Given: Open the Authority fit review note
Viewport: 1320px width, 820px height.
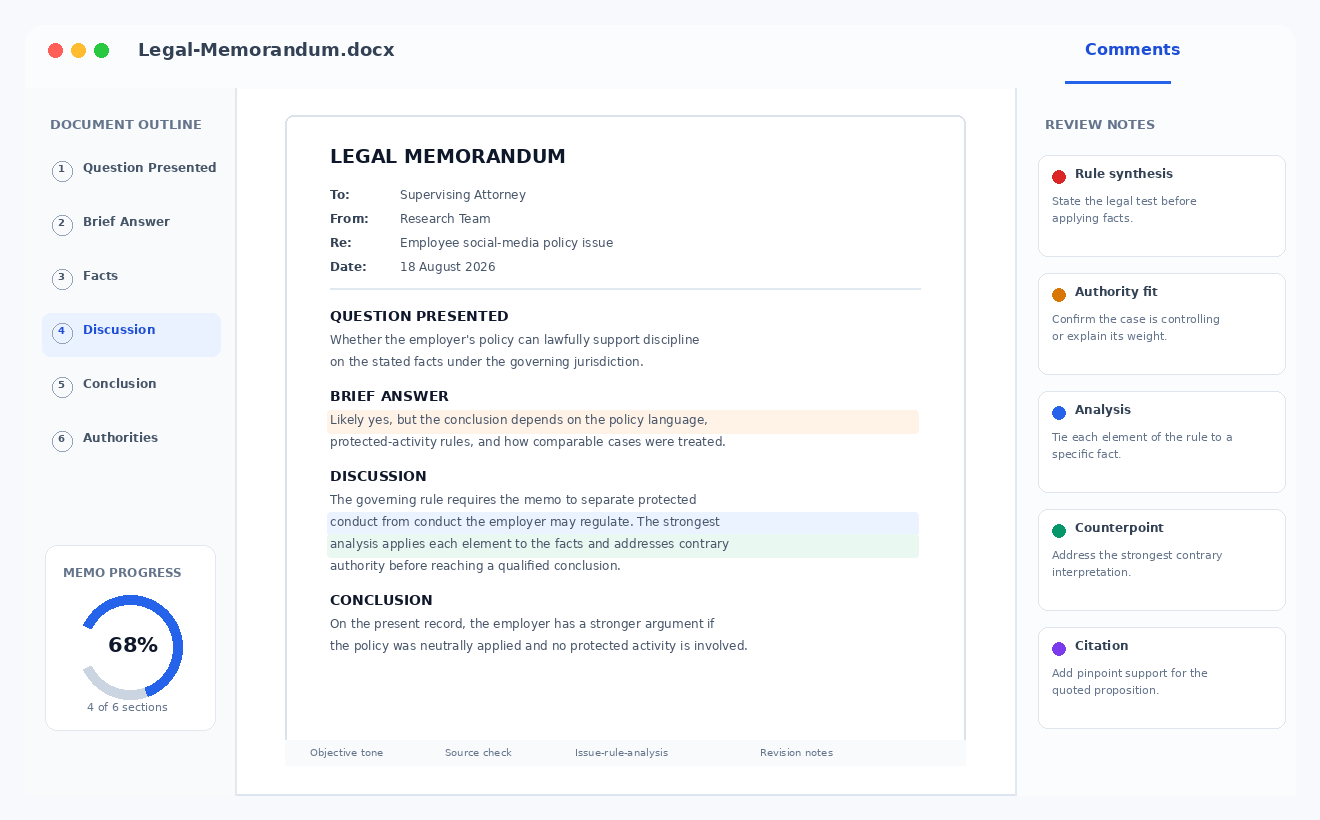Looking at the screenshot, I should pyautogui.click(x=1162, y=324).
